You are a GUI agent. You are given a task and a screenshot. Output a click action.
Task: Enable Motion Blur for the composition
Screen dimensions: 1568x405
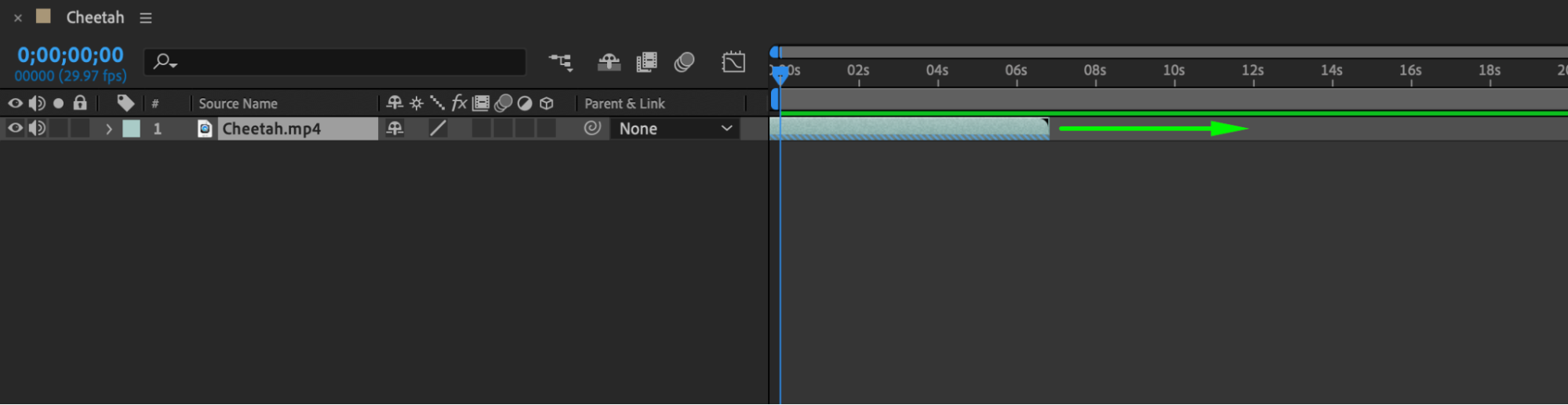click(x=684, y=62)
